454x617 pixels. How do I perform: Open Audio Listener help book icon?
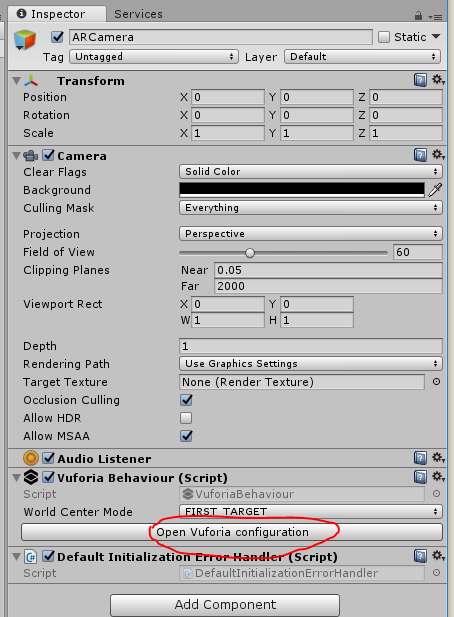click(420, 458)
